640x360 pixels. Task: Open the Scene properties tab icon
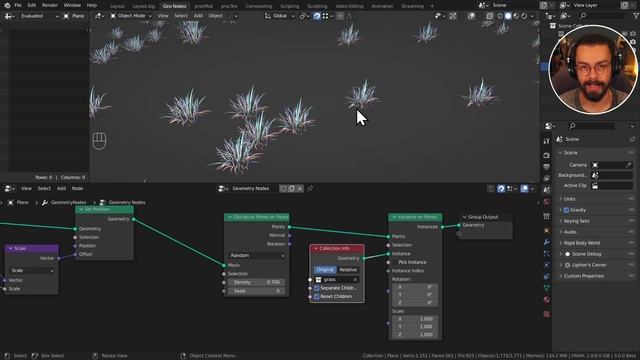point(547,190)
